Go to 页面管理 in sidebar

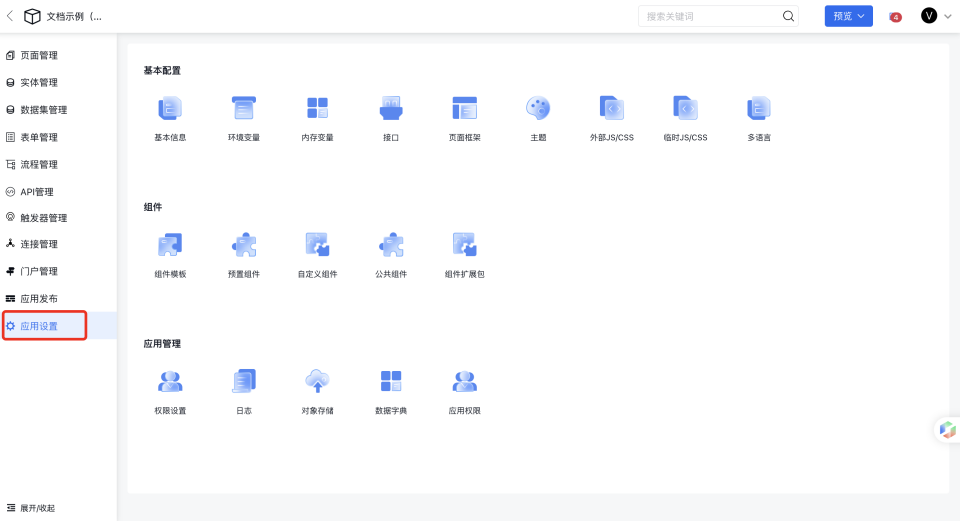pyautogui.click(x=39, y=55)
